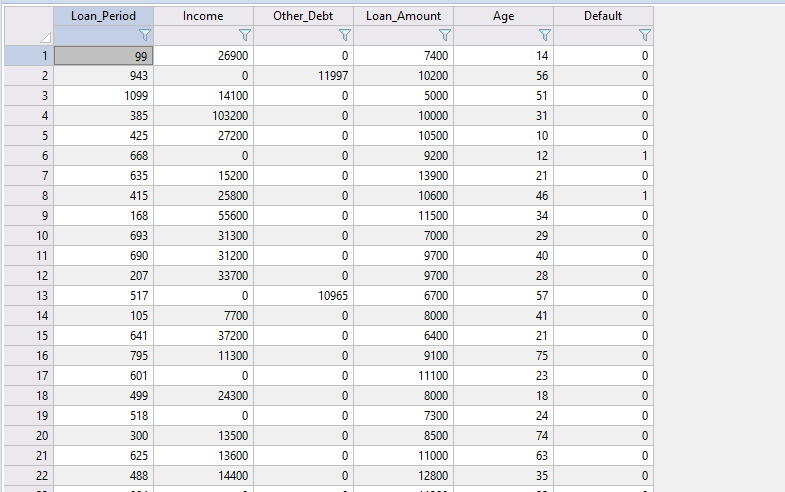785x492 pixels.
Task: Select row header 22
Action: (29, 476)
